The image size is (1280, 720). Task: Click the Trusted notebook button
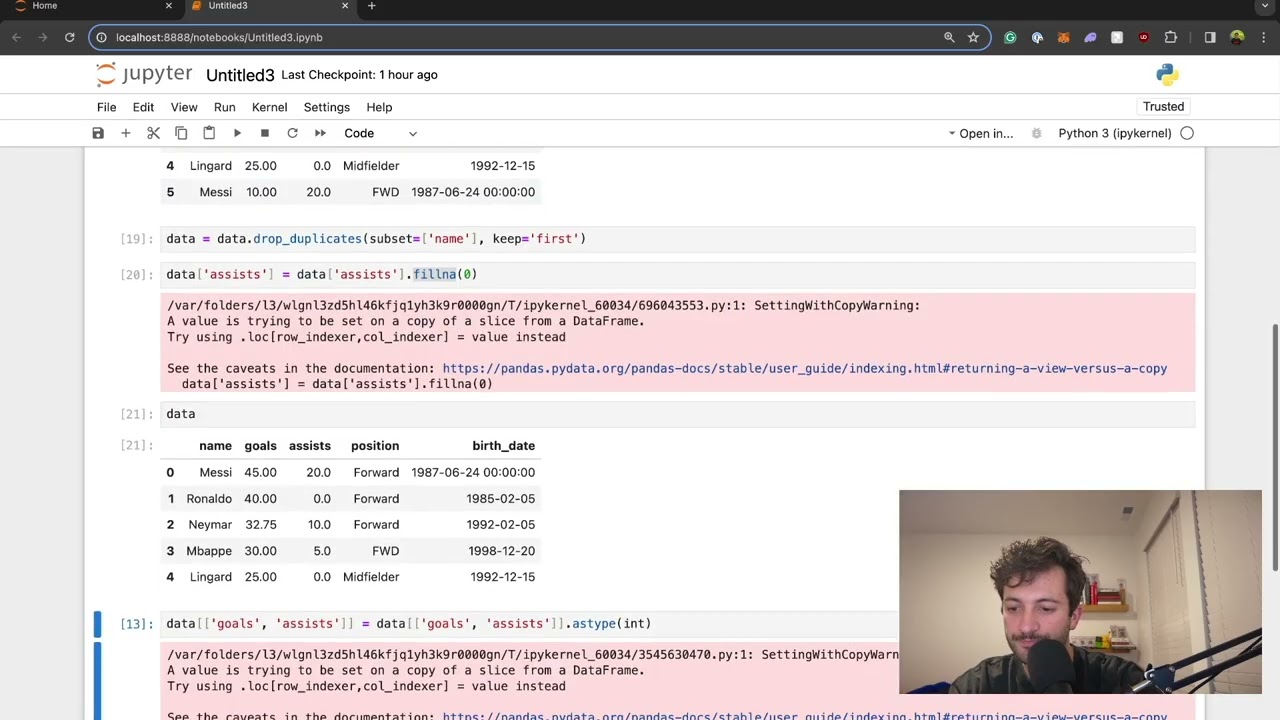pyautogui.click(x=1163, y=107)
